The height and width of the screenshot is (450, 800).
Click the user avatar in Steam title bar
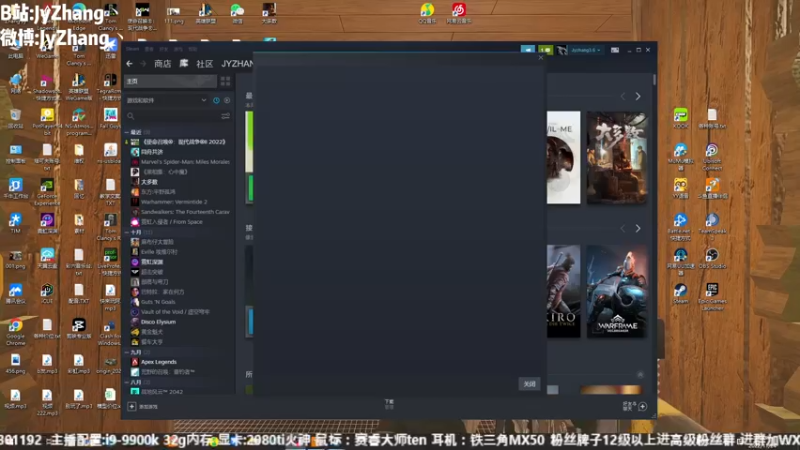pos(562,50)
